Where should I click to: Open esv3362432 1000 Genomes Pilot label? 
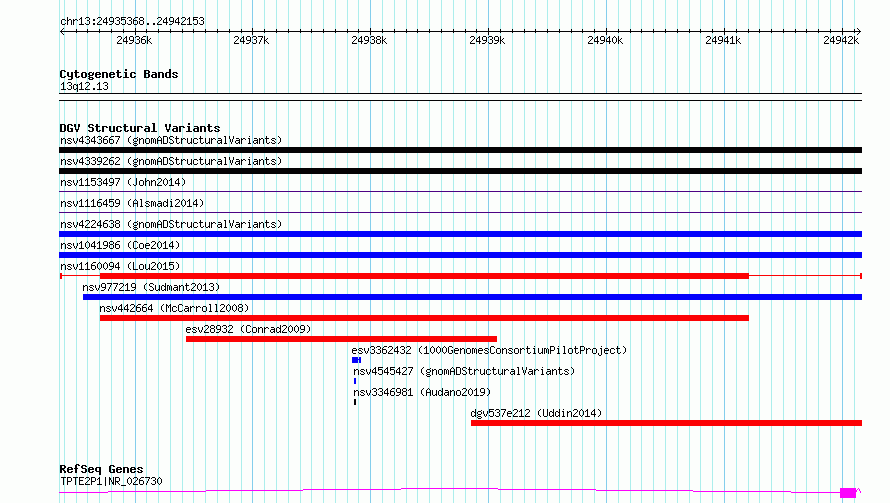click(489, 350)
